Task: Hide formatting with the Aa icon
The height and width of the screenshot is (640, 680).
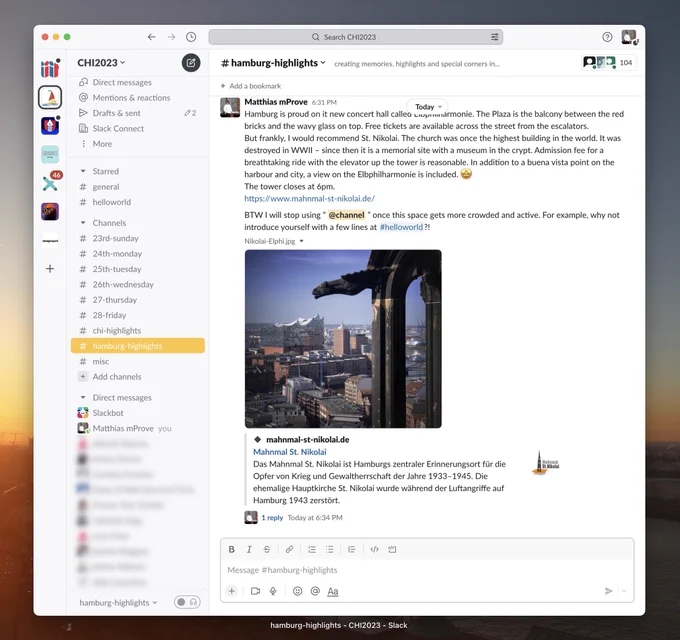Action: (333, 591)
